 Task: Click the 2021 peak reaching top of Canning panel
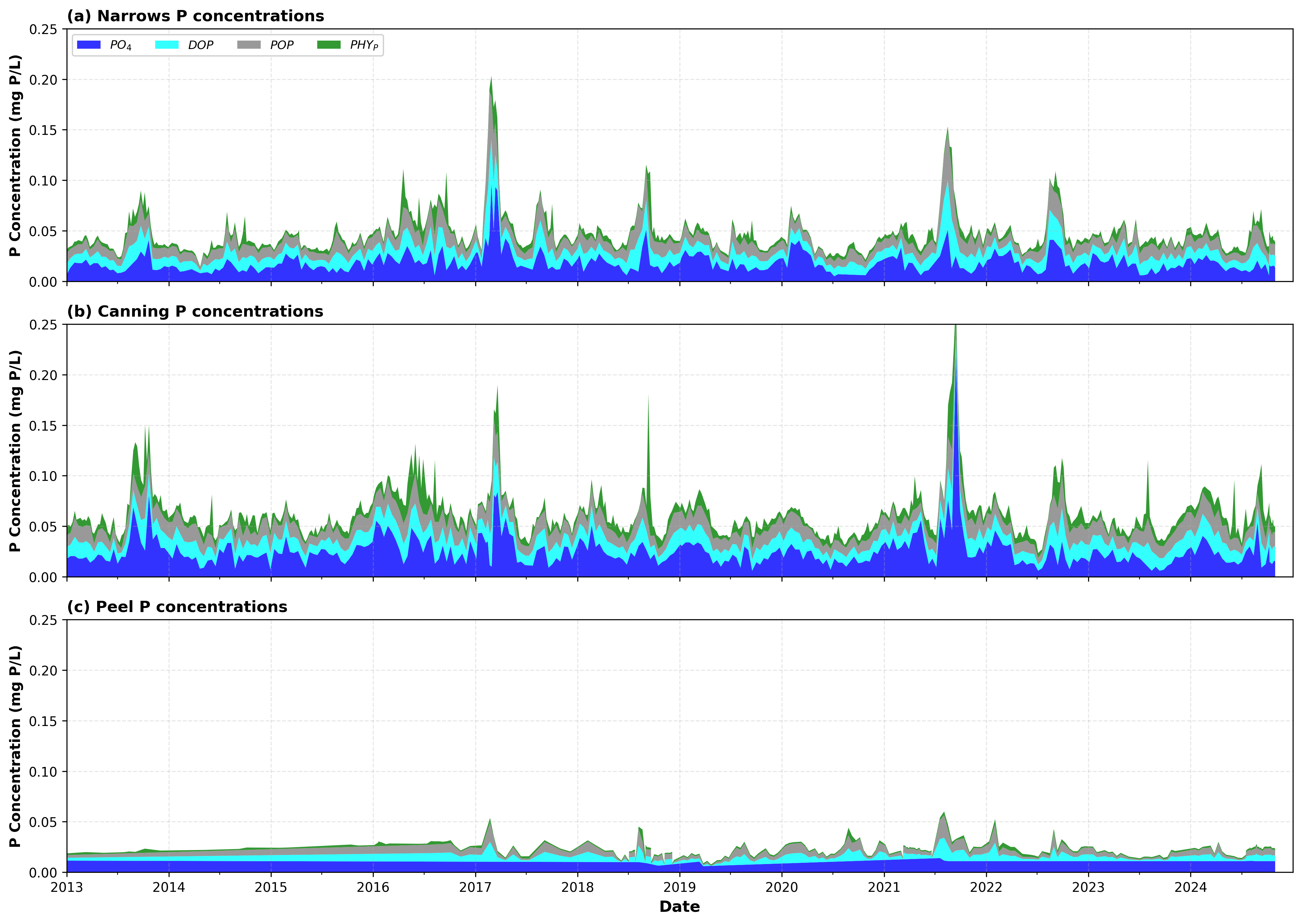click(955, 336)
